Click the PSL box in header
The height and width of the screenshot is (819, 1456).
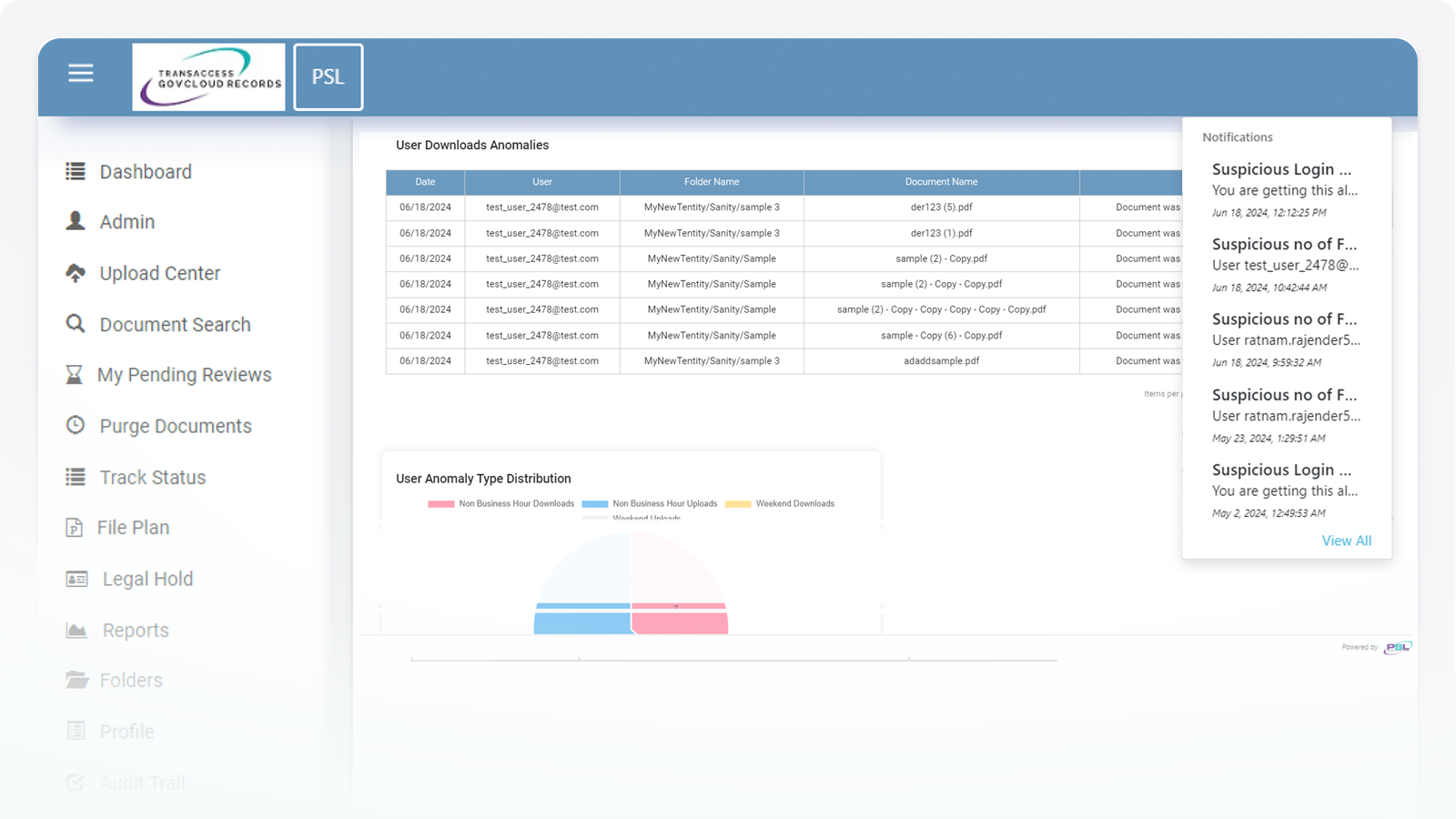pyautogui.click(x=329, y=77)
